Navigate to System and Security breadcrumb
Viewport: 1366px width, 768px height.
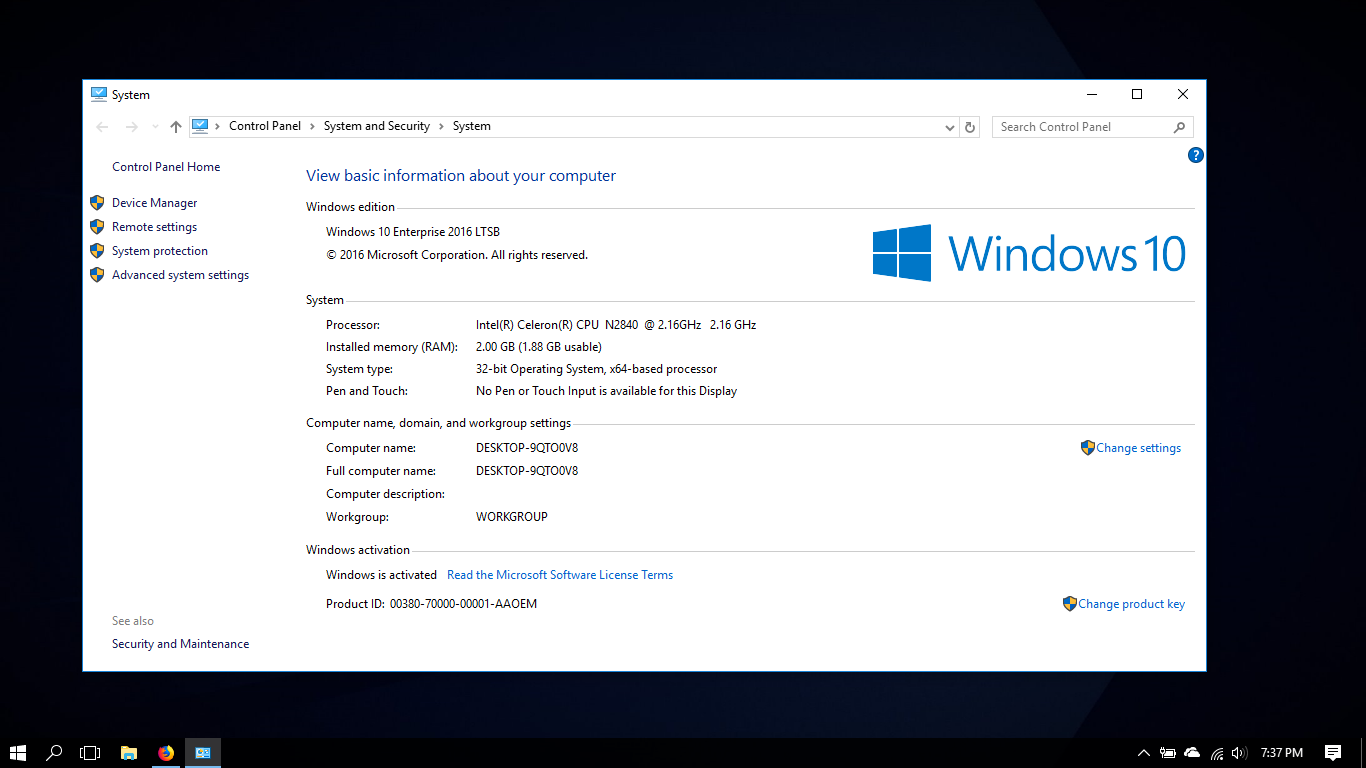(x=377, y=126)
